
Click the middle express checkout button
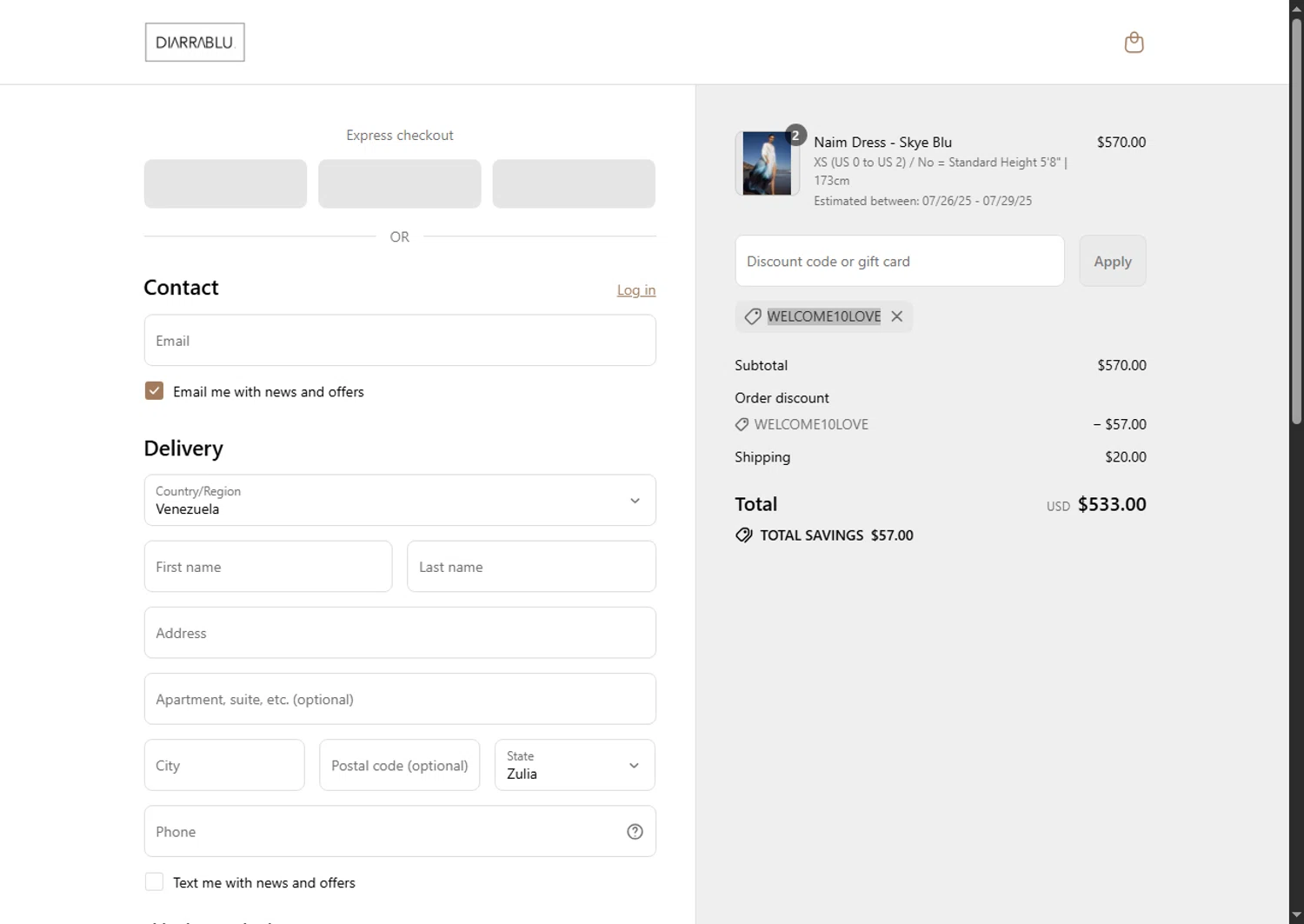tap(400, 183)
